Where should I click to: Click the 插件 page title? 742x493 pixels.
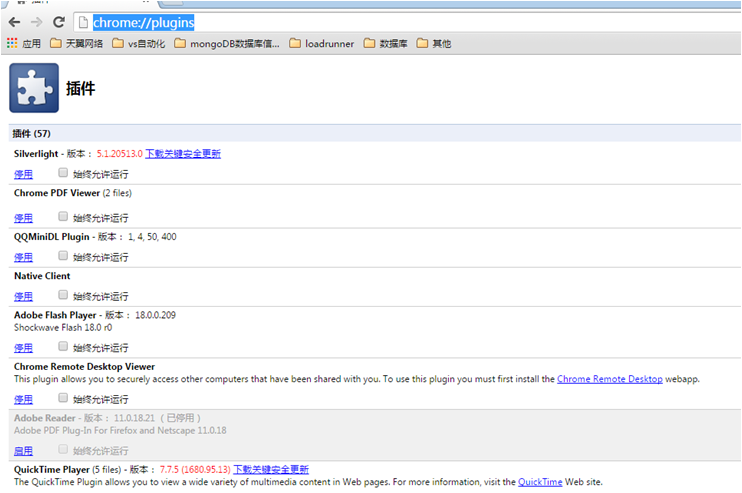(80, 88)
